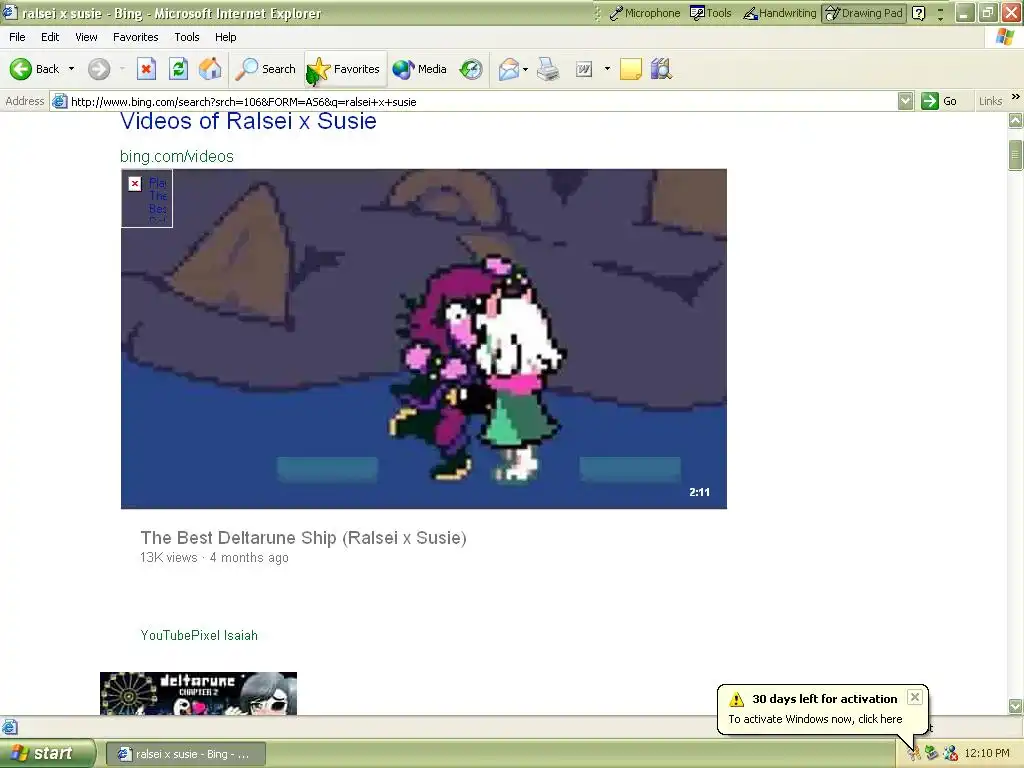The height and width of the screenshot is (768, 1024).
Task: Open the Windows Start menu
Action: [x=47, y=753]
